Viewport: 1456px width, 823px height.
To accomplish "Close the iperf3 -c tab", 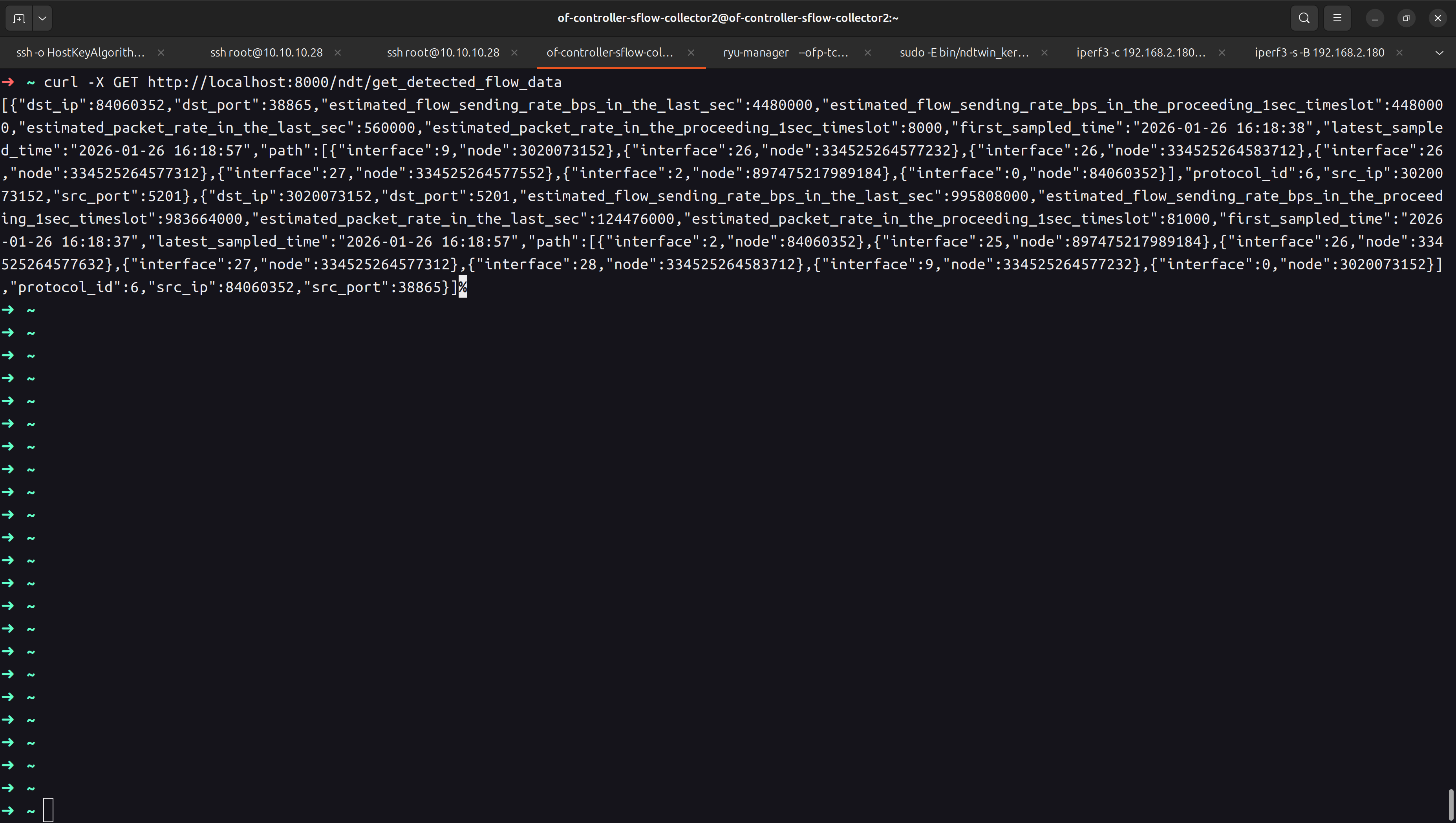I will coord(1222,53).
